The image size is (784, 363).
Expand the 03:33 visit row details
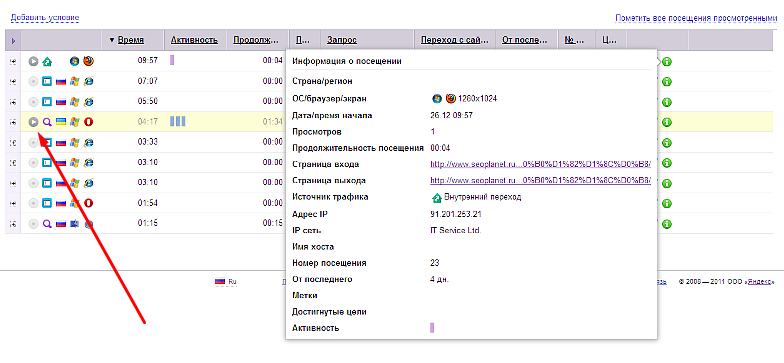13,142
